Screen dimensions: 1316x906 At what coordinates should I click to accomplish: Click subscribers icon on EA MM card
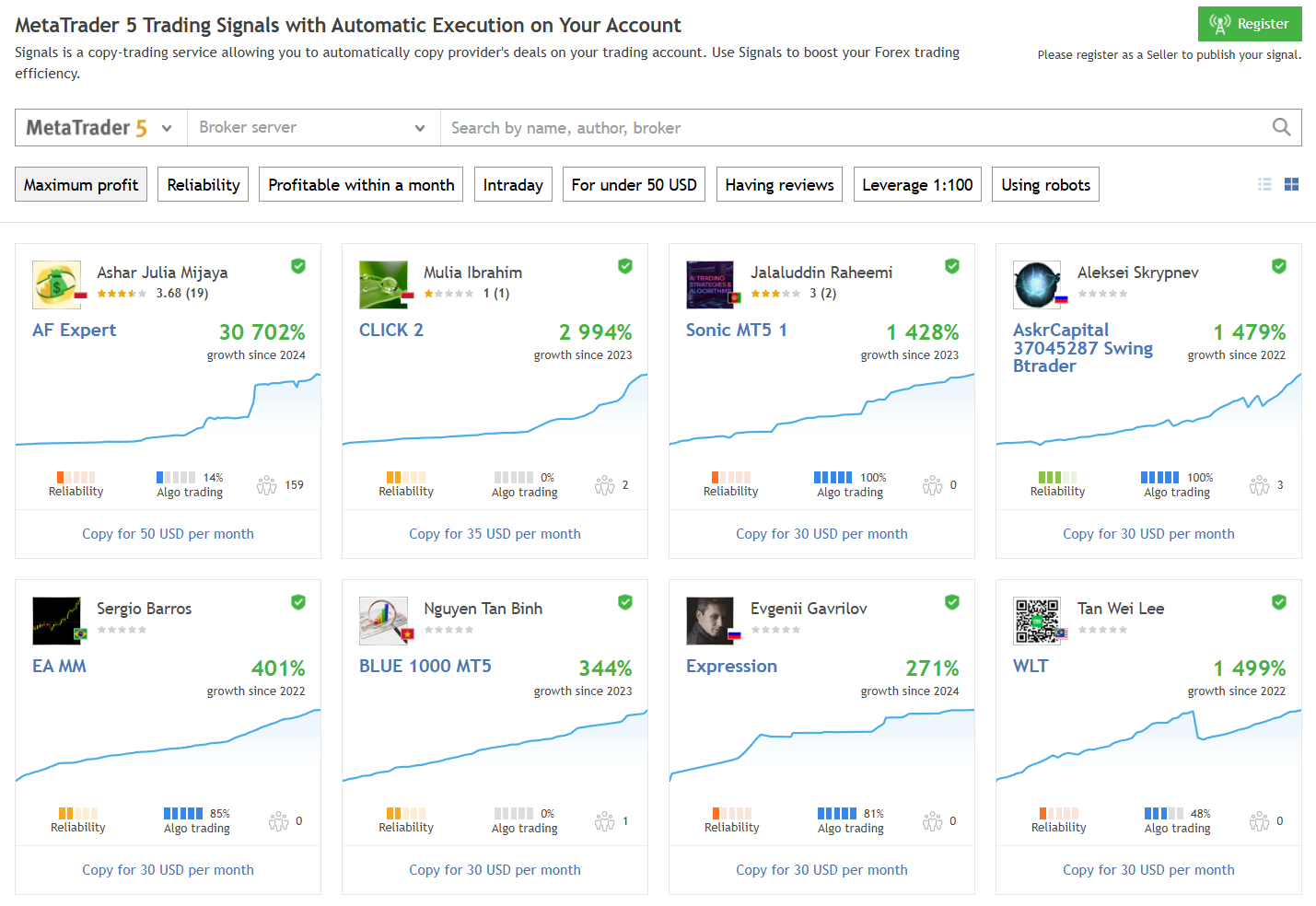(x=278, y=821)
